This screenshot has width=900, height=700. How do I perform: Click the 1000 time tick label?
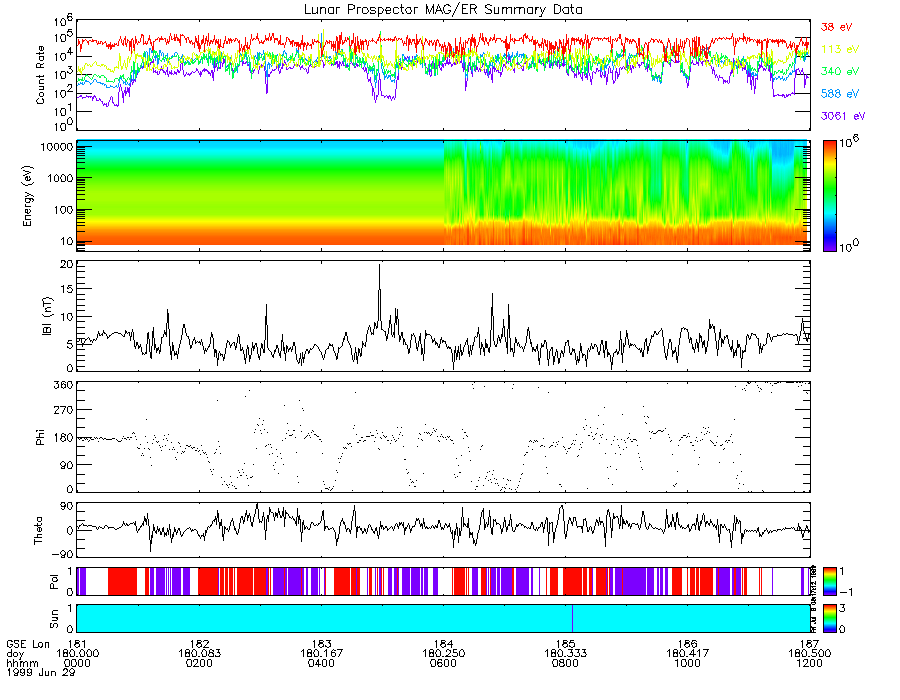point(686,661)
